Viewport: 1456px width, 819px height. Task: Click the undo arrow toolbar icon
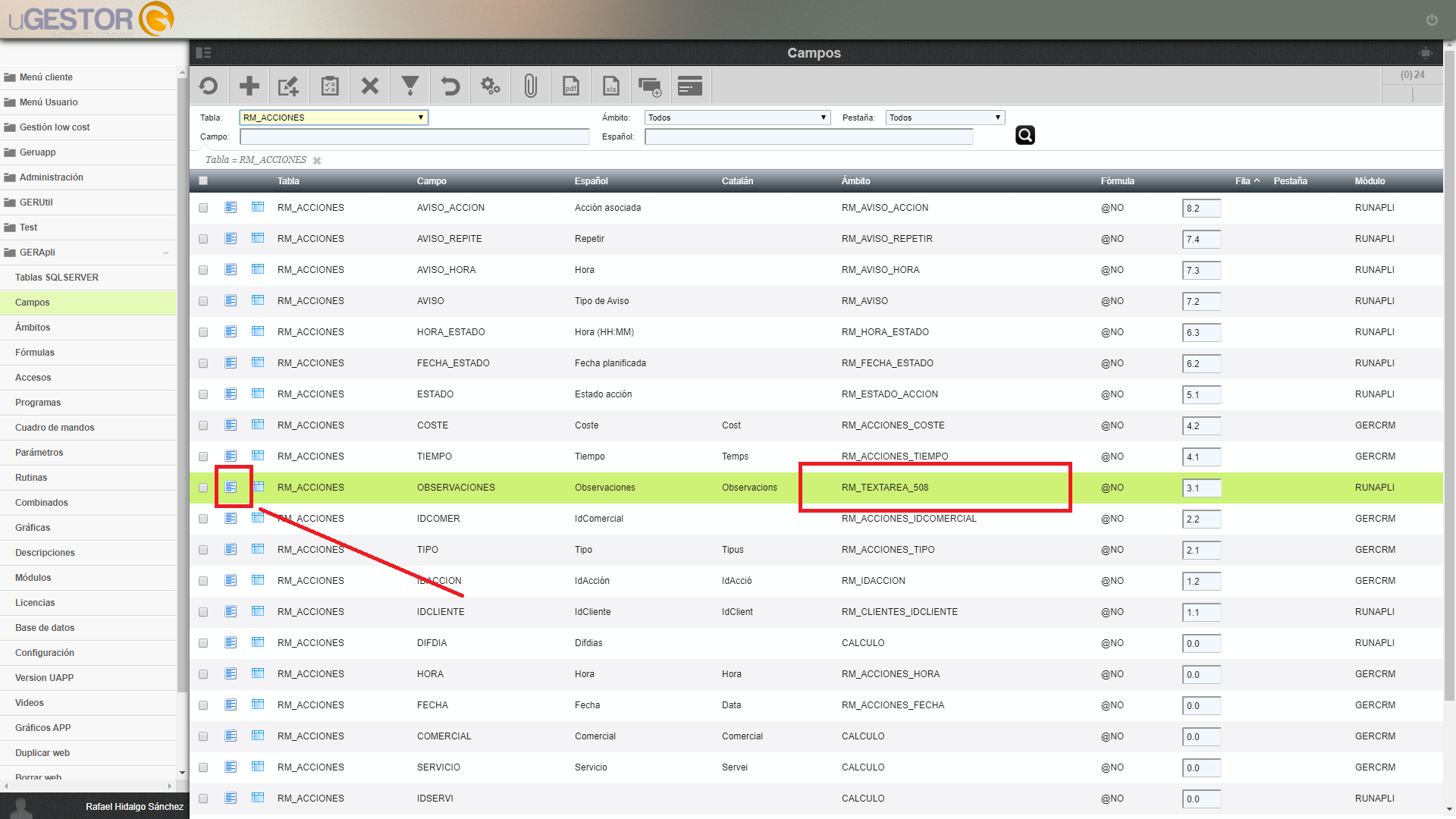tap(450, 86)
